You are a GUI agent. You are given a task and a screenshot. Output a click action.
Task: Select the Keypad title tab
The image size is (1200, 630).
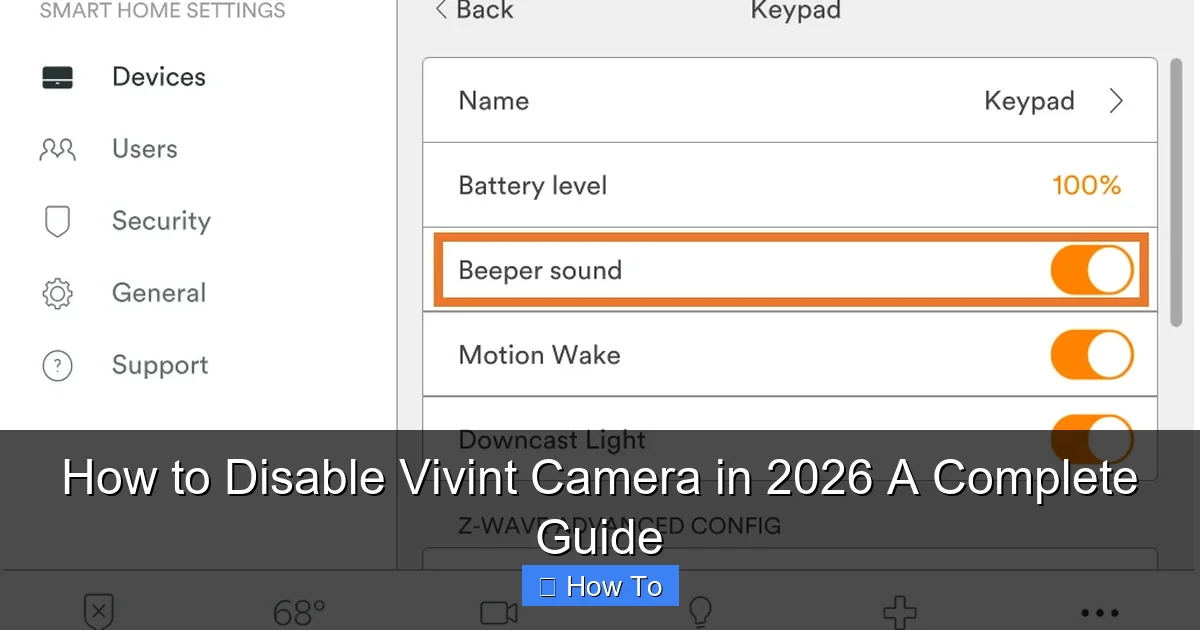pos(795,11)
